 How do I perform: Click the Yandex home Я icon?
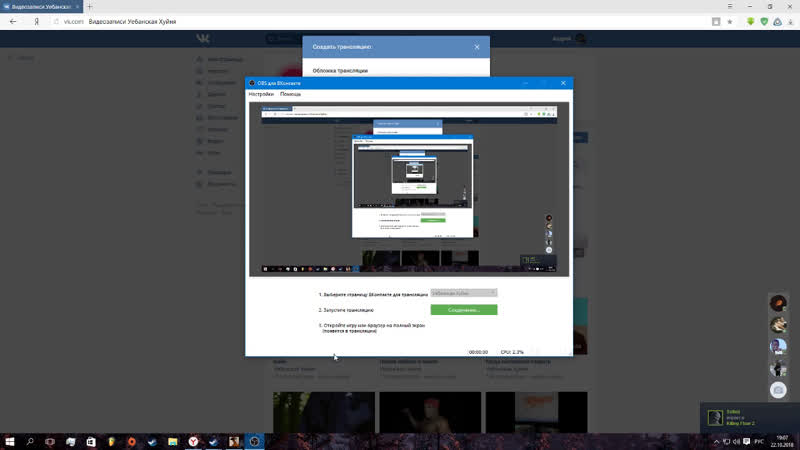point(37,21)
